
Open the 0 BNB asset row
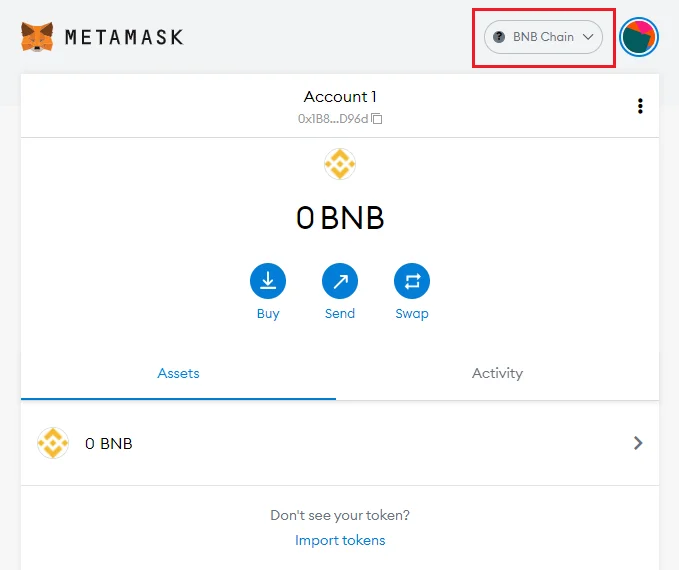340,443
